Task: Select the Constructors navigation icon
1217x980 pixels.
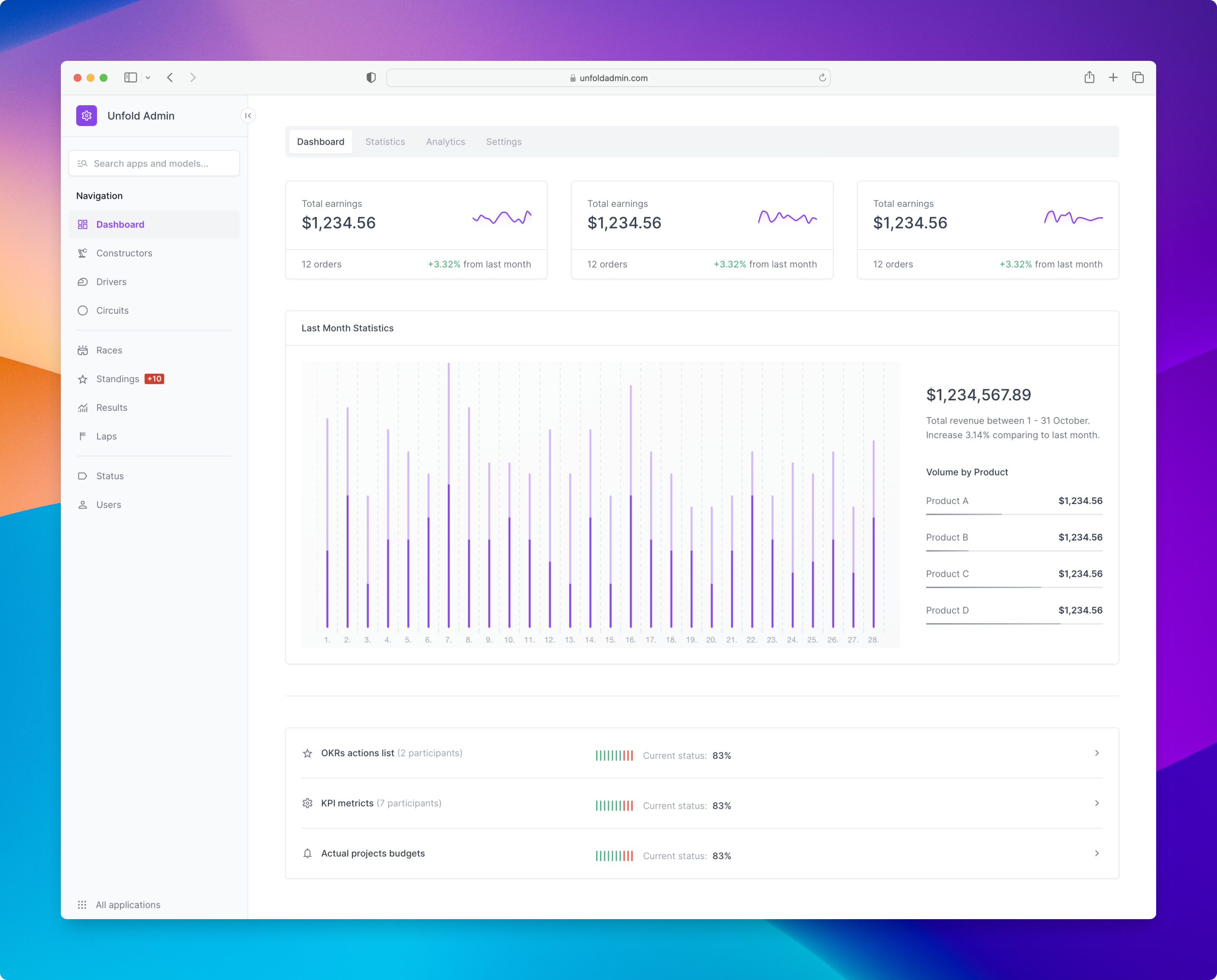Action: pos(83,253)
